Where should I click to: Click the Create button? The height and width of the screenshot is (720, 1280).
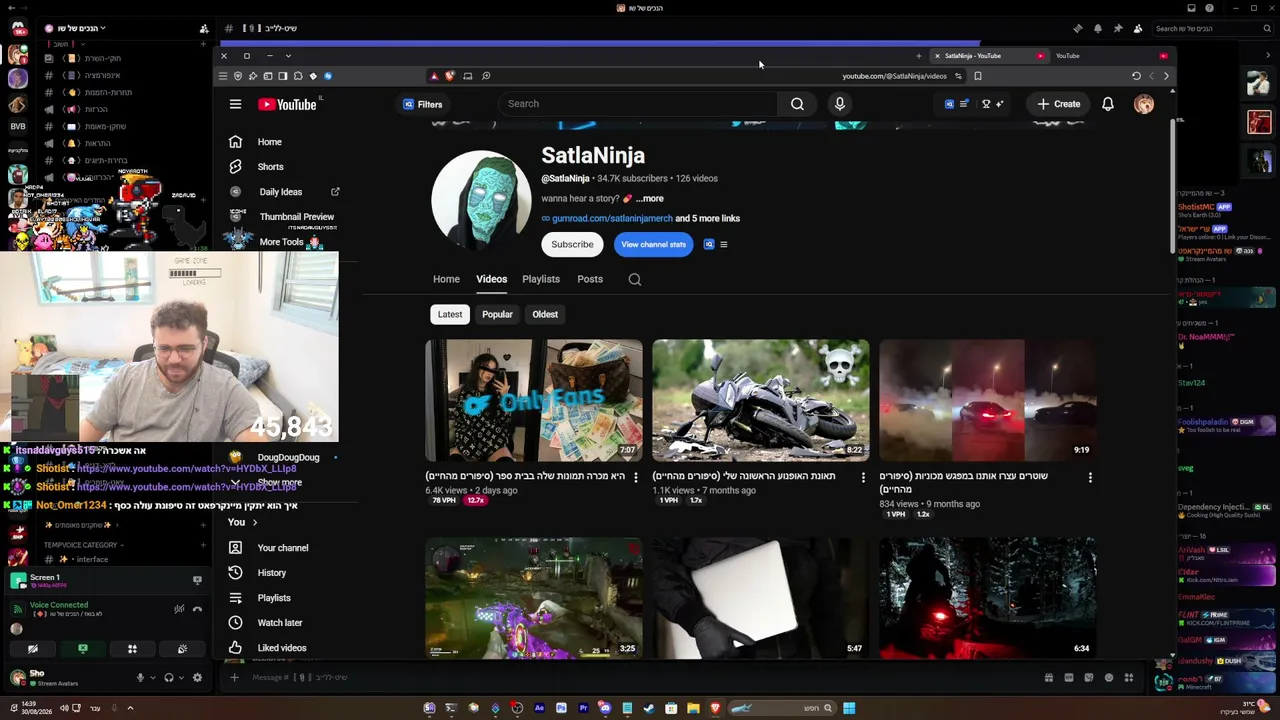(x=1059, y=104)
